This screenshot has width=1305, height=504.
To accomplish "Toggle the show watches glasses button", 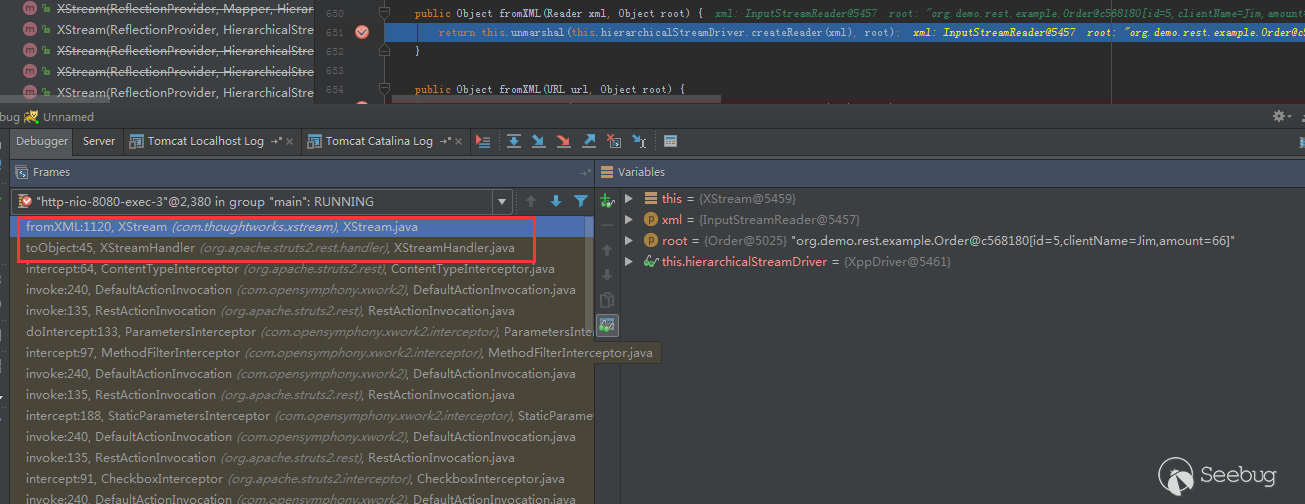I will (x=607, y=325).
